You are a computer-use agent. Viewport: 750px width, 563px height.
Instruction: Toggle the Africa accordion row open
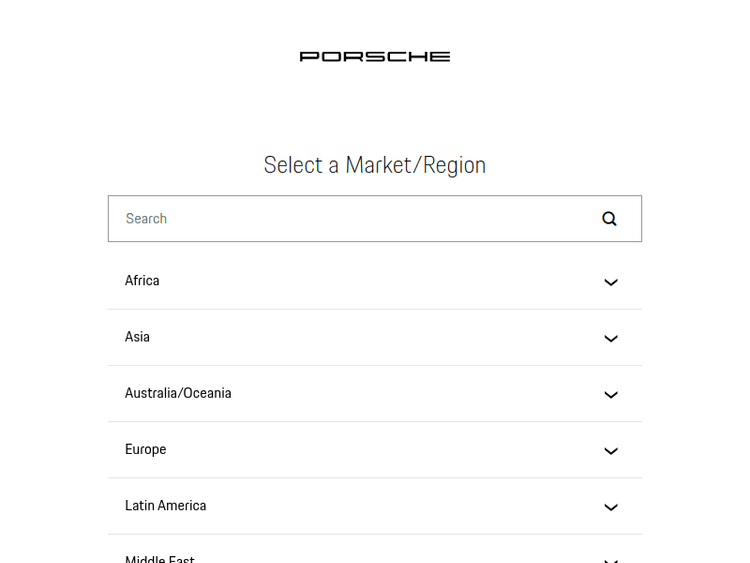coord(375,281)
